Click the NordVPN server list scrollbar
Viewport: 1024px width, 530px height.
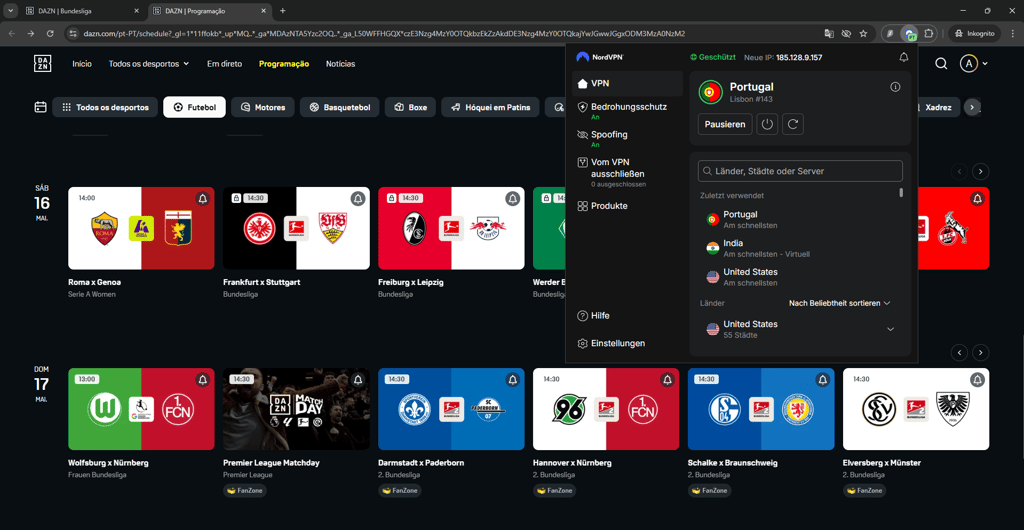902,193
